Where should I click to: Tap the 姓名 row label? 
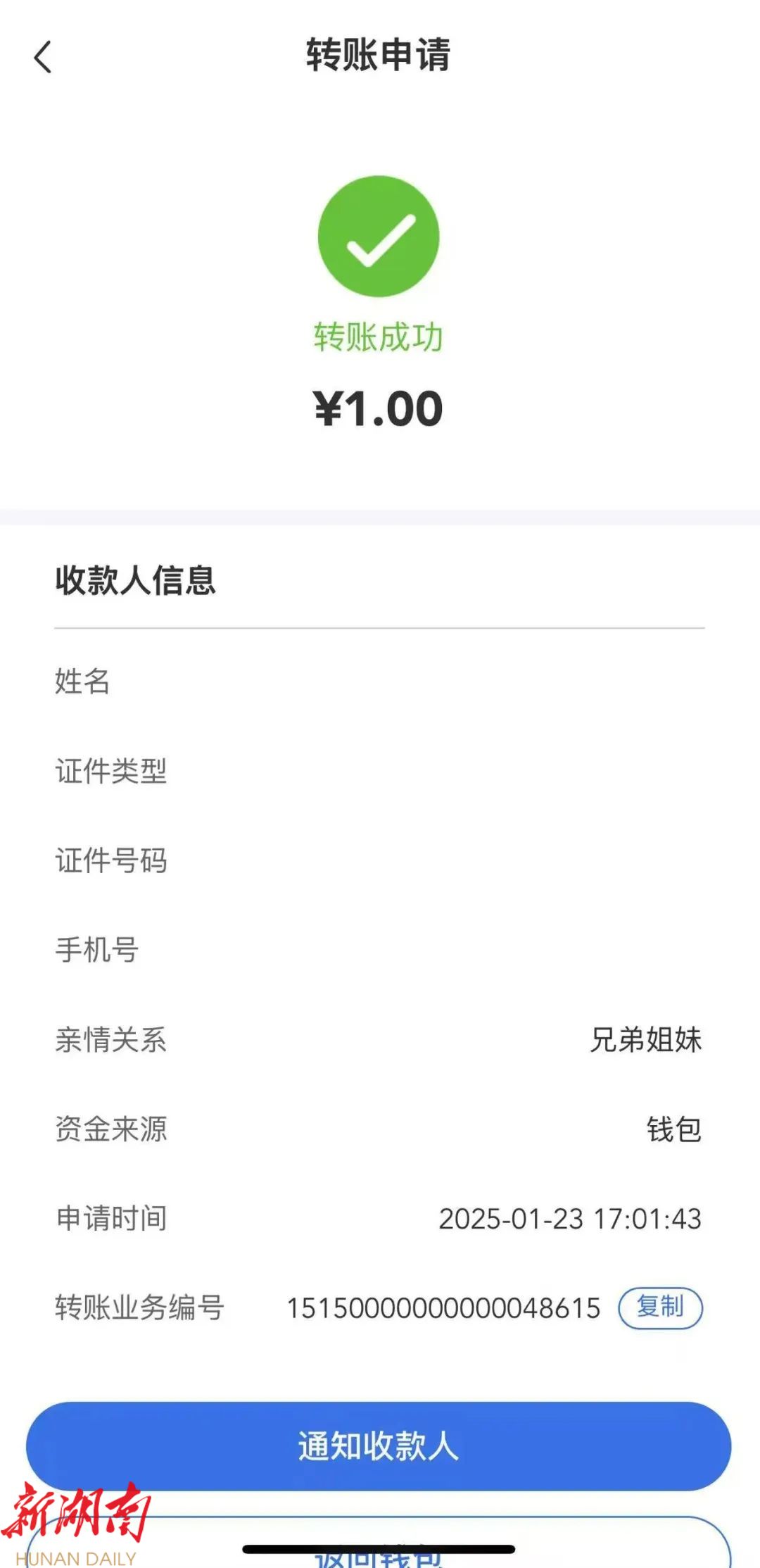[x=82, y=682]
